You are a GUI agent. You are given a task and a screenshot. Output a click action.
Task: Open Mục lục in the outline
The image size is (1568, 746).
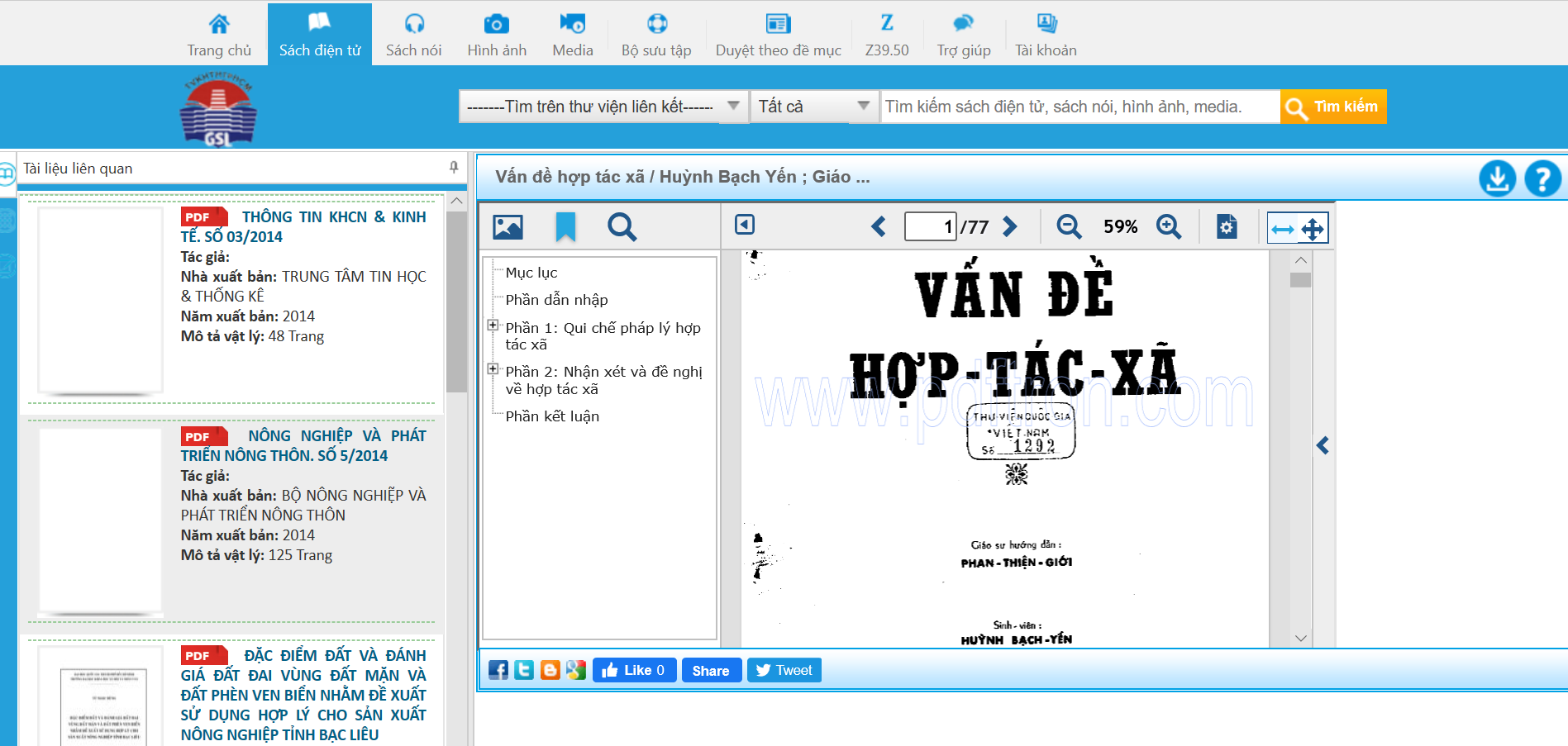(x=531, y=273)
